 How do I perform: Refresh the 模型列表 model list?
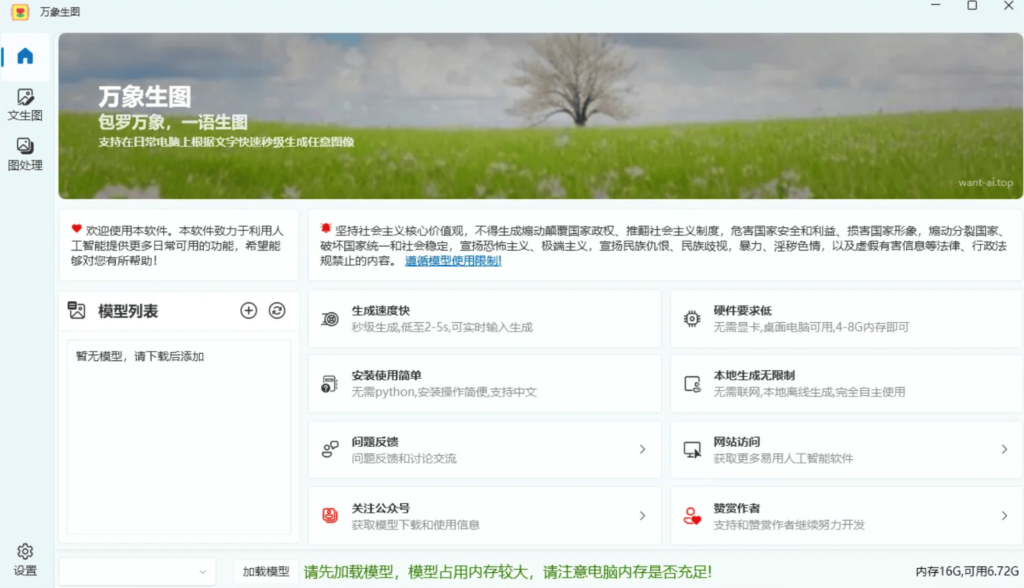[x=277, y=311]
